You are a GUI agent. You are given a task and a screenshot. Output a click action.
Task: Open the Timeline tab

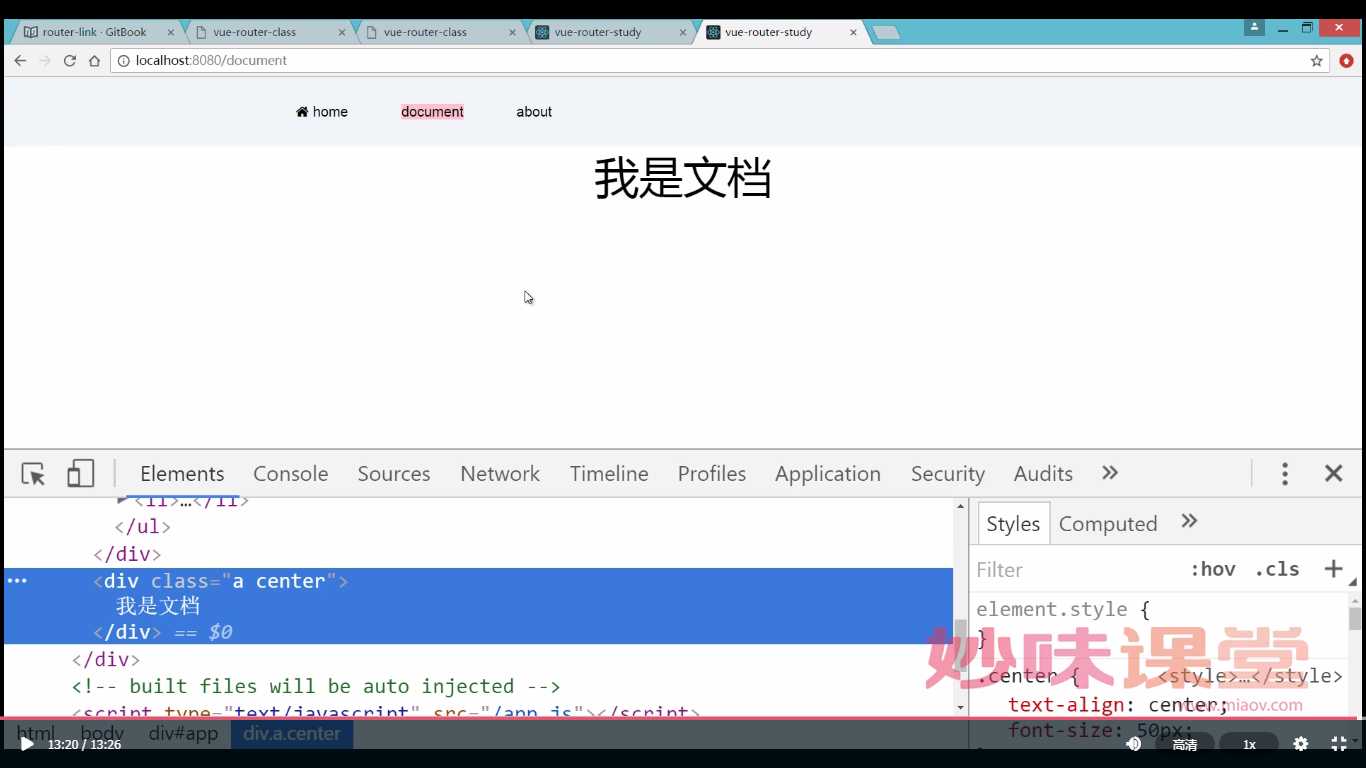click(x=609, y=474)
